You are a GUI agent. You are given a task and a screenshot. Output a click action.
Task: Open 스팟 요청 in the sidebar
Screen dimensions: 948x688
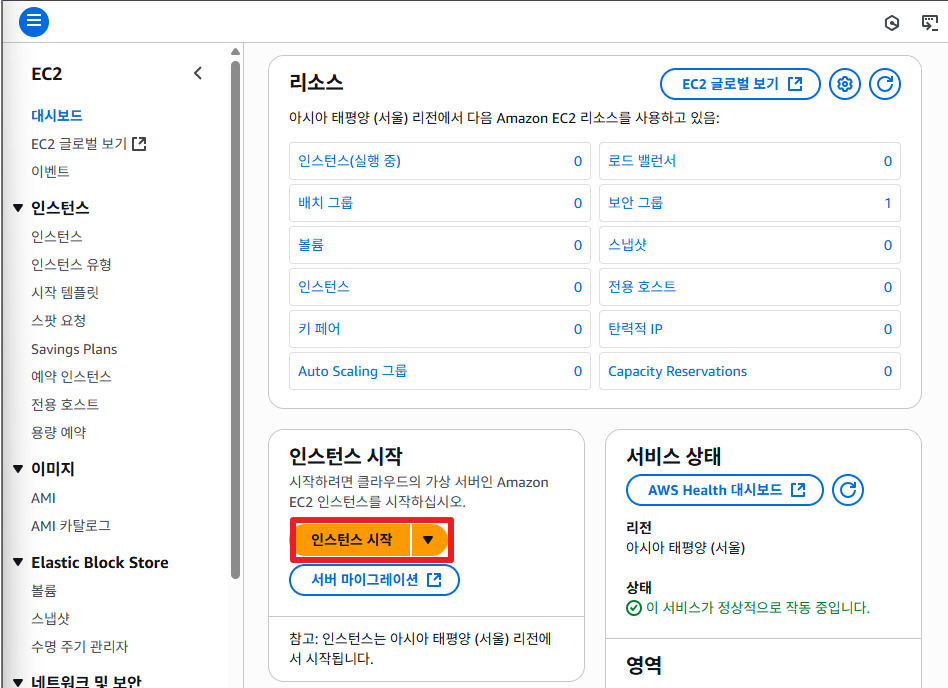click(59, 320)
